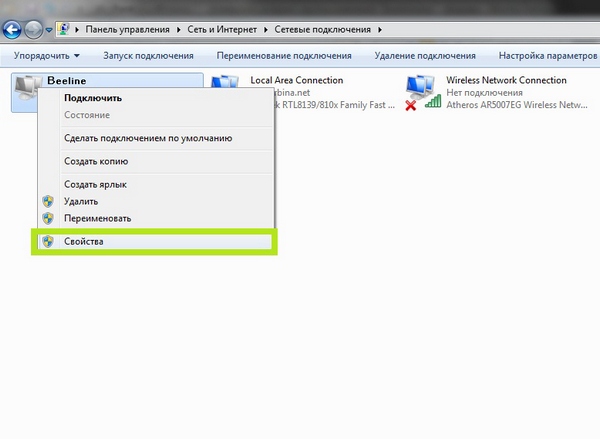
Task: Click Переименование подключения toolbar button
Action: (x=284, y=56)
